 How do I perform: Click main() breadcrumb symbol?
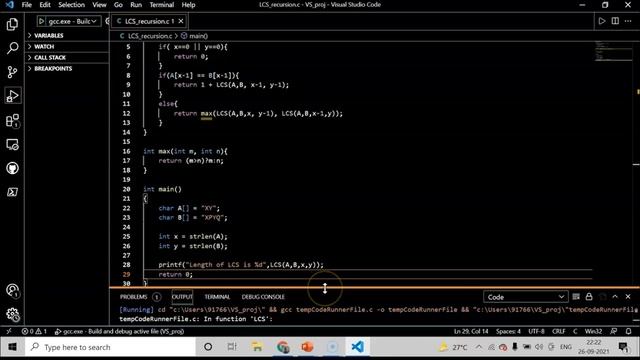(195, 36)
